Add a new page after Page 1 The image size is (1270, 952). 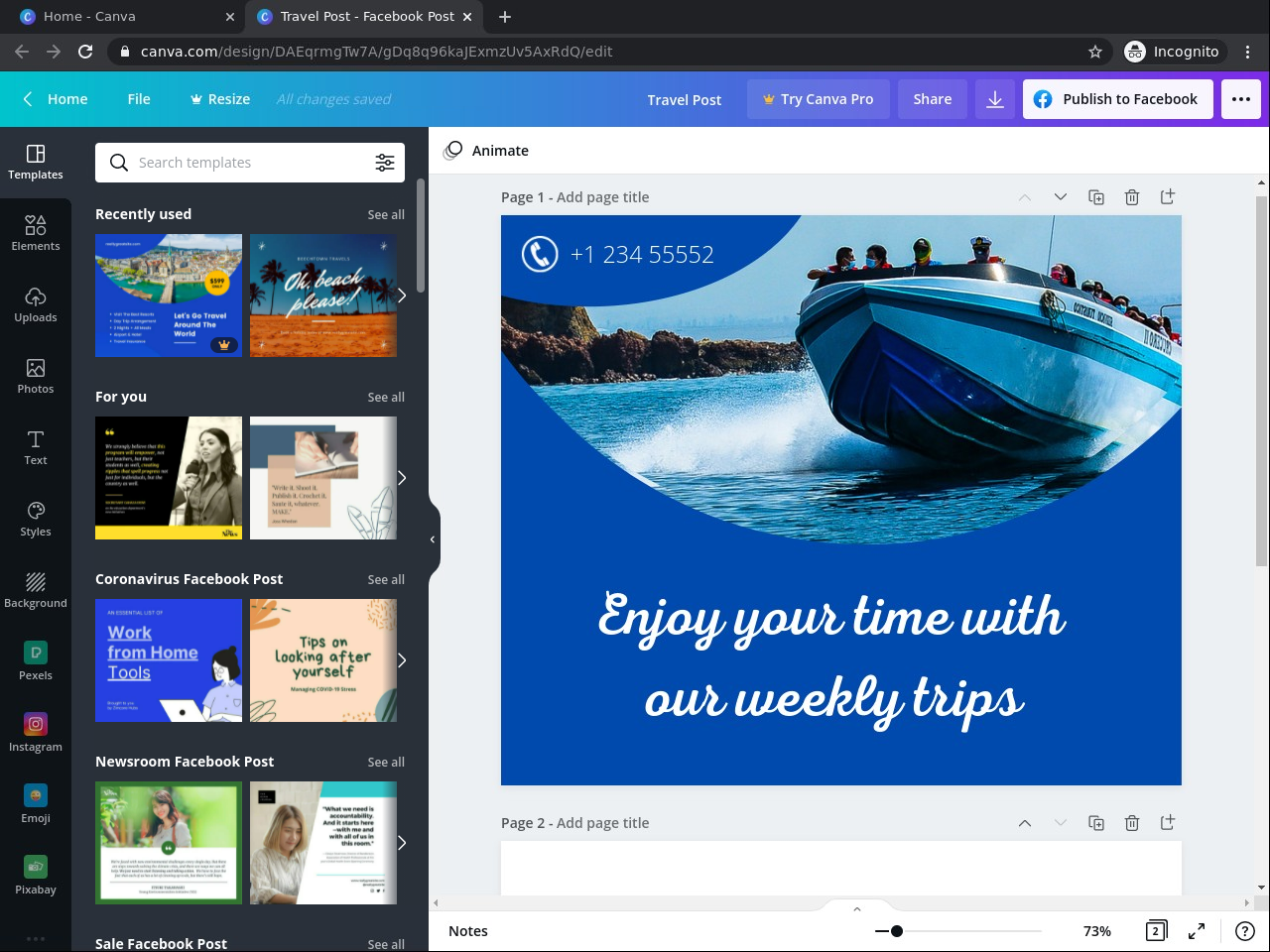tap(1168, 197)
